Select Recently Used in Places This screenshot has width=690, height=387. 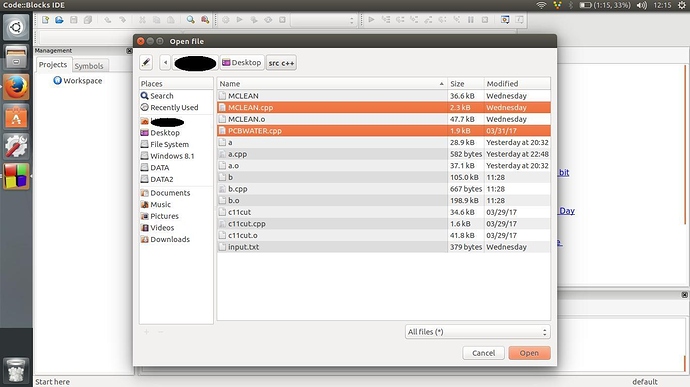coord(176,107)
